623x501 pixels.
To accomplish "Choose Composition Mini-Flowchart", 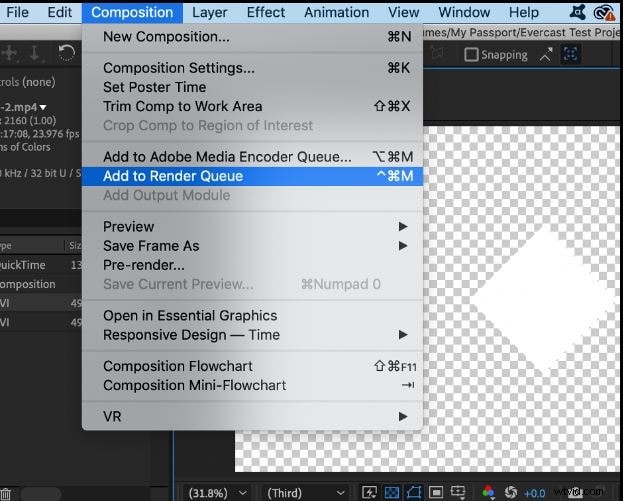I will point(252,385).
